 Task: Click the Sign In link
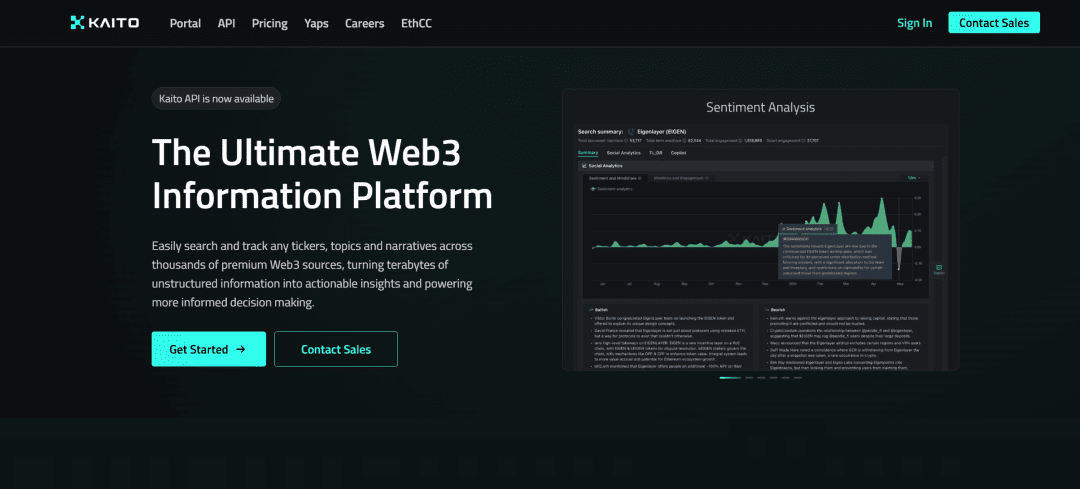coord(914,23)
